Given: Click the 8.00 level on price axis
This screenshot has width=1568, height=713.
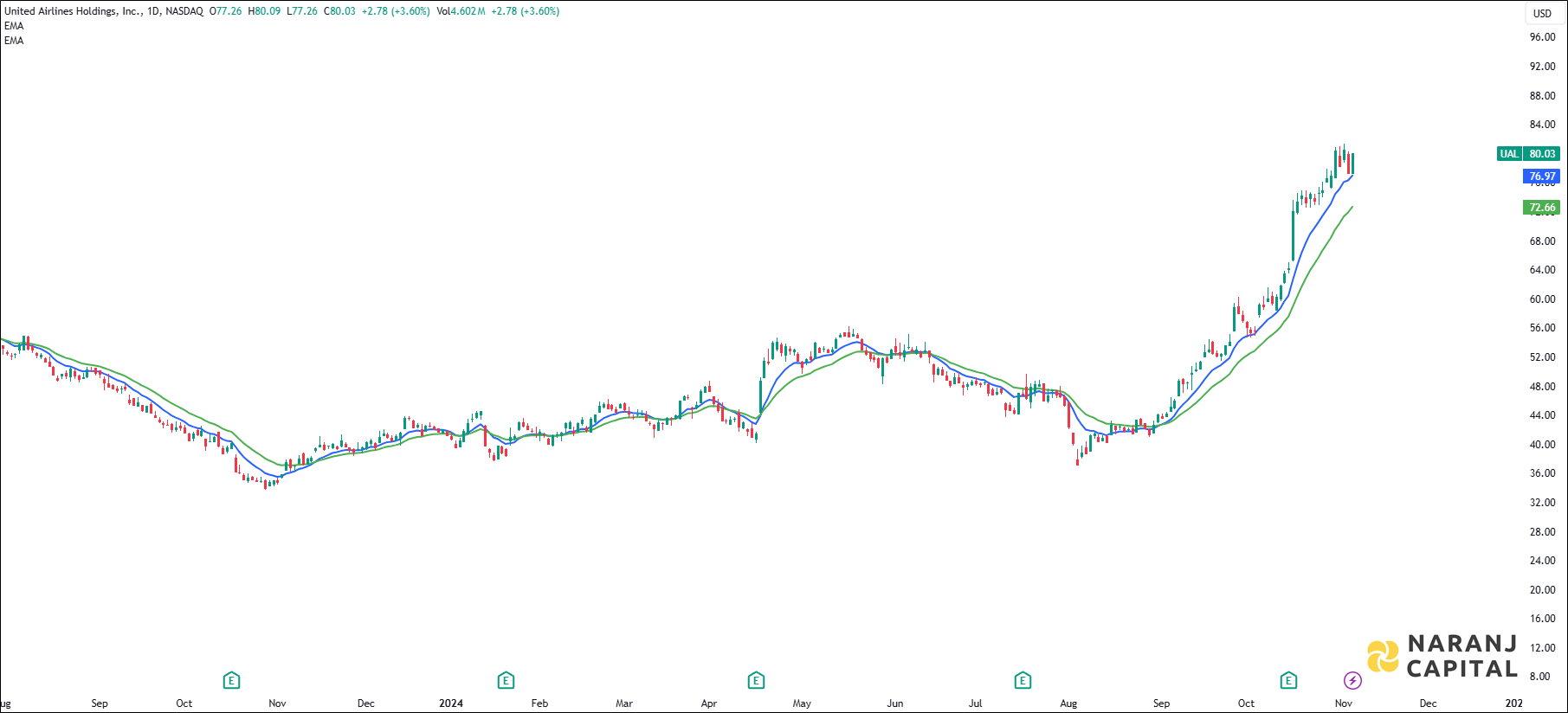Looking at the screenshot, I should tap(1539, 677).
